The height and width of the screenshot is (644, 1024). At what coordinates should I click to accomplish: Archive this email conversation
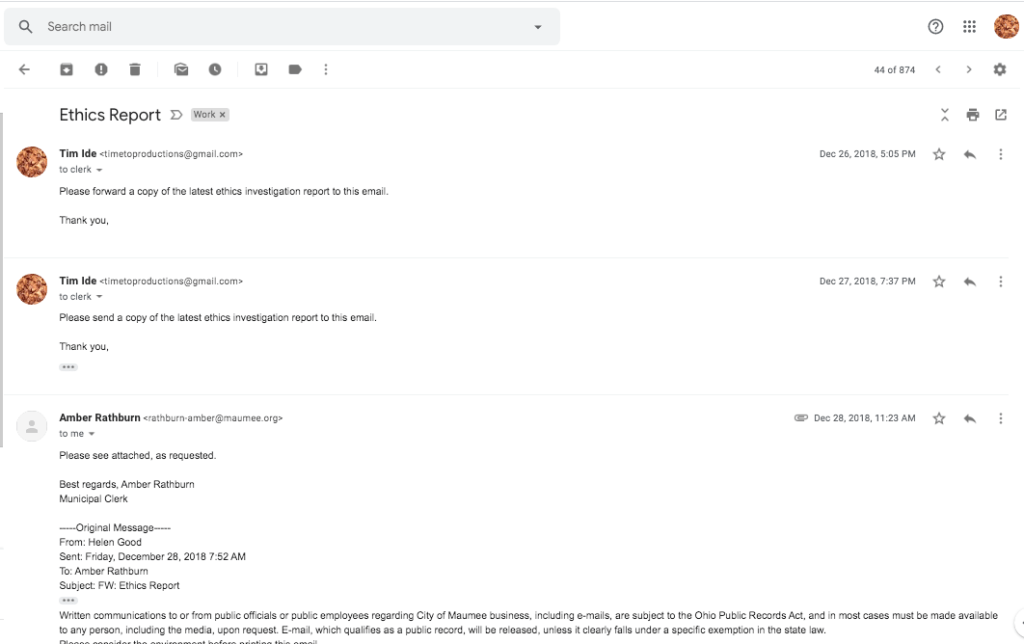(66, 69)
